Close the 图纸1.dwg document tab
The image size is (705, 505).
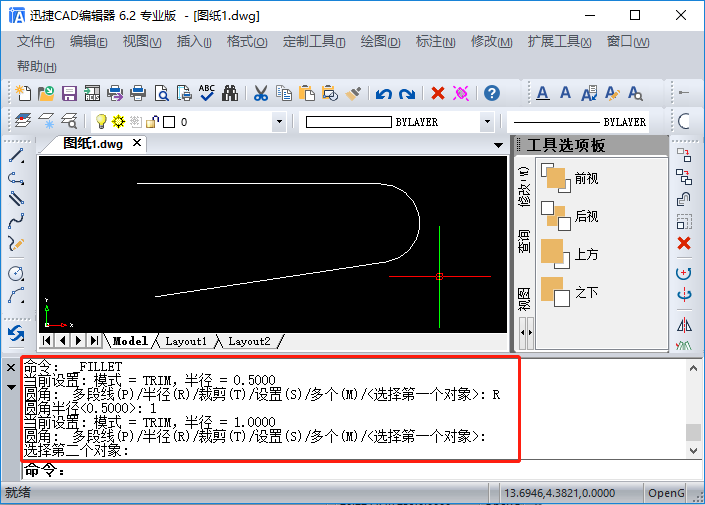[x=137, y=143]
